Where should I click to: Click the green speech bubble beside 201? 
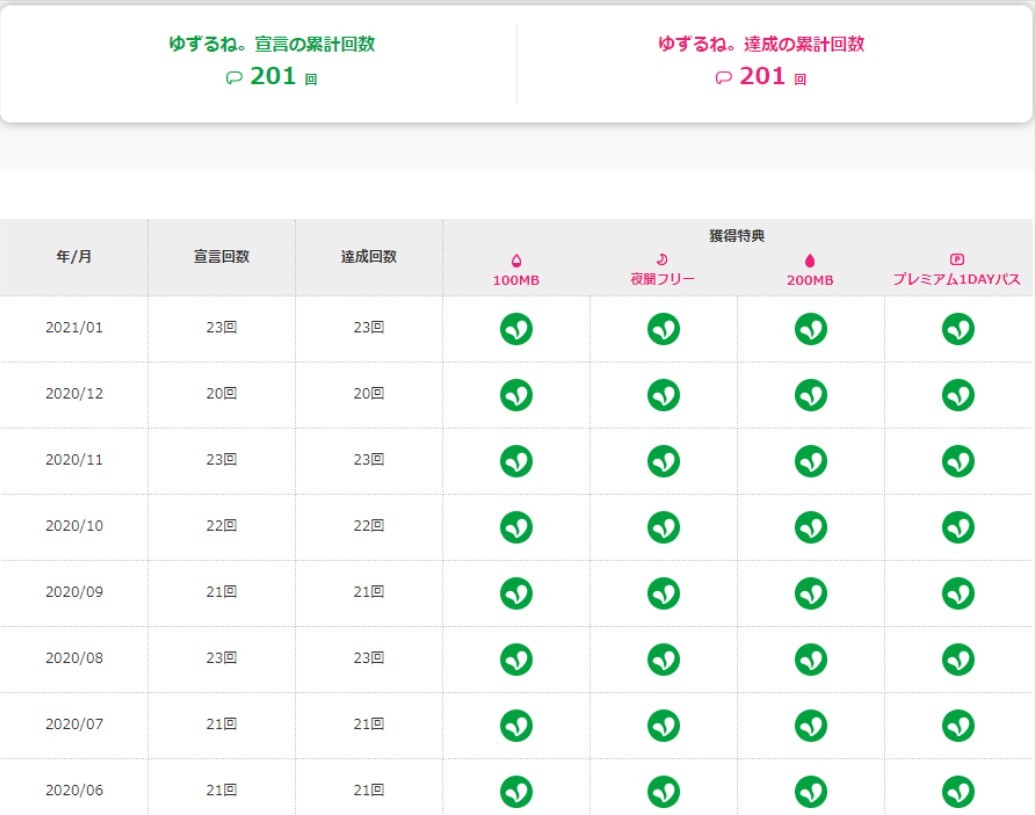[234, 78]
